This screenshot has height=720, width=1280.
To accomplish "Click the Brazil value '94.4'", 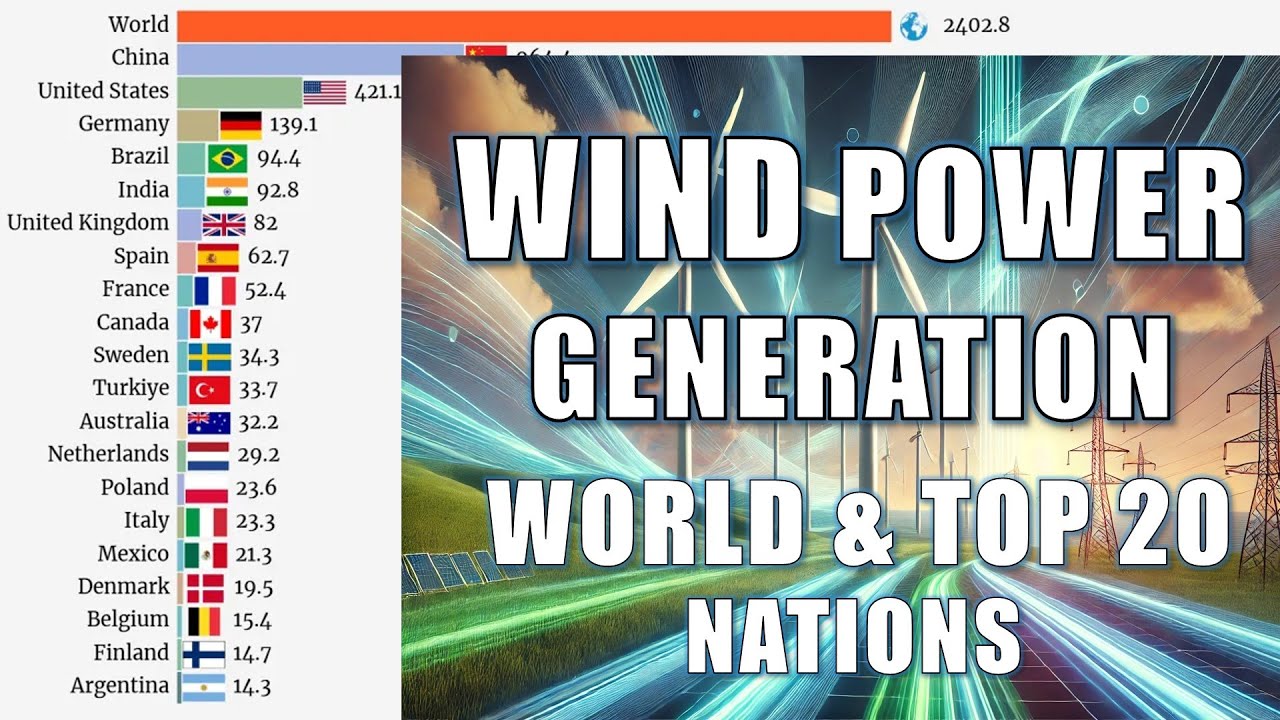I will pyautogui.click(x=279, y=158).
